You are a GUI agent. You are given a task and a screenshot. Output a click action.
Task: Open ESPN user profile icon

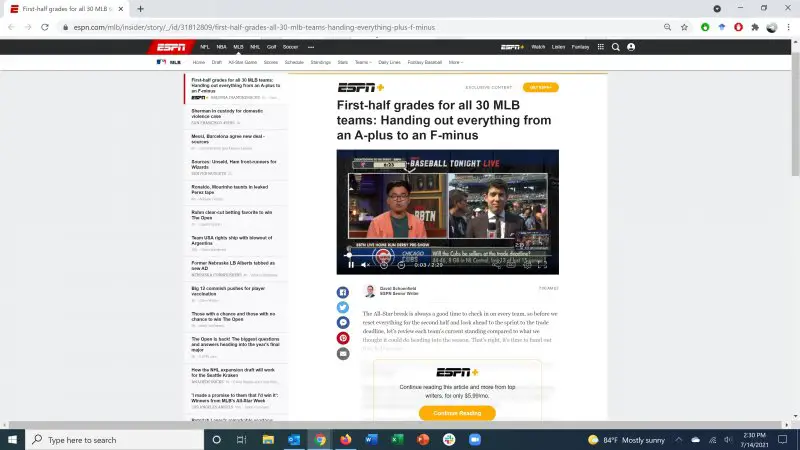(x=631, y=47)
